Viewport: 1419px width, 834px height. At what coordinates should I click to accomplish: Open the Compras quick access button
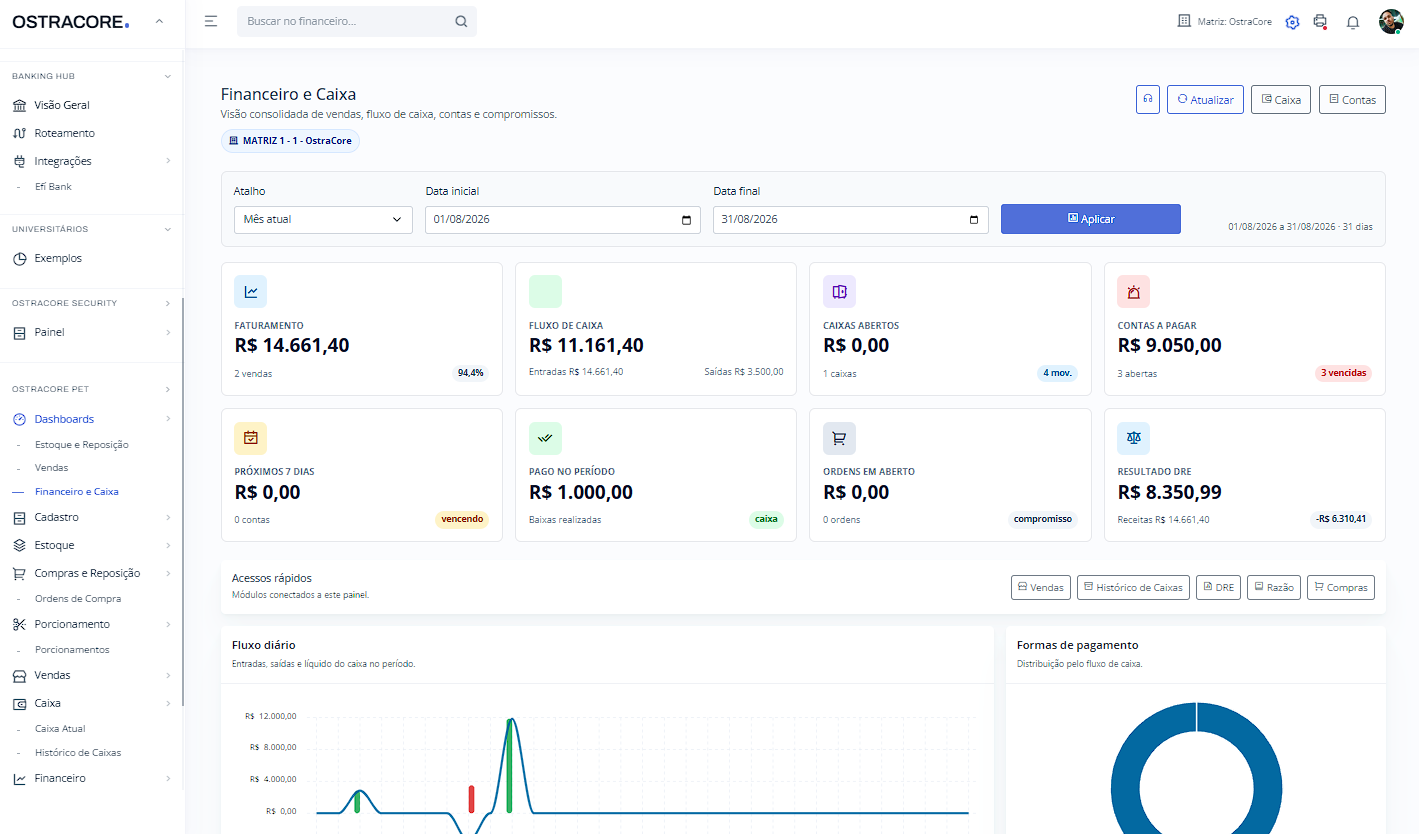click(x=1340, y=587)
